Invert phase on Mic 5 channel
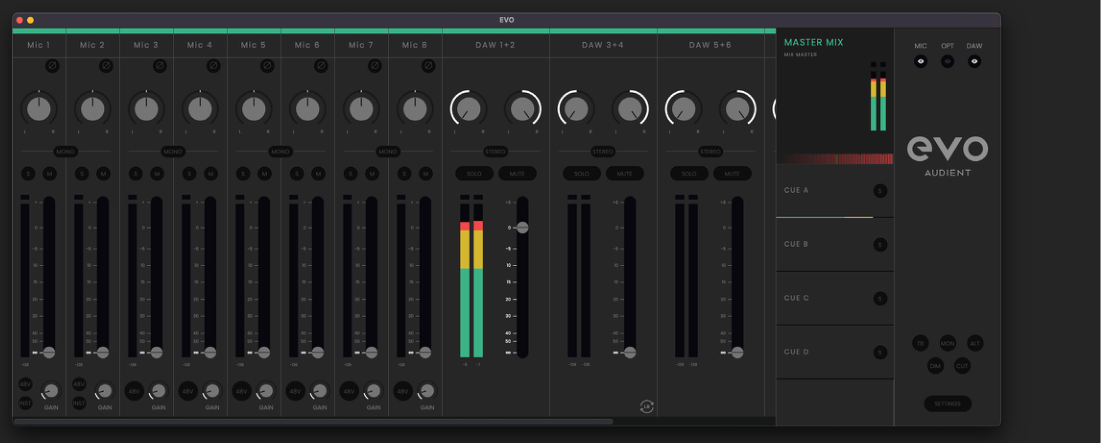This screenshot has width=1101, height=443. (x=267, y=65)
